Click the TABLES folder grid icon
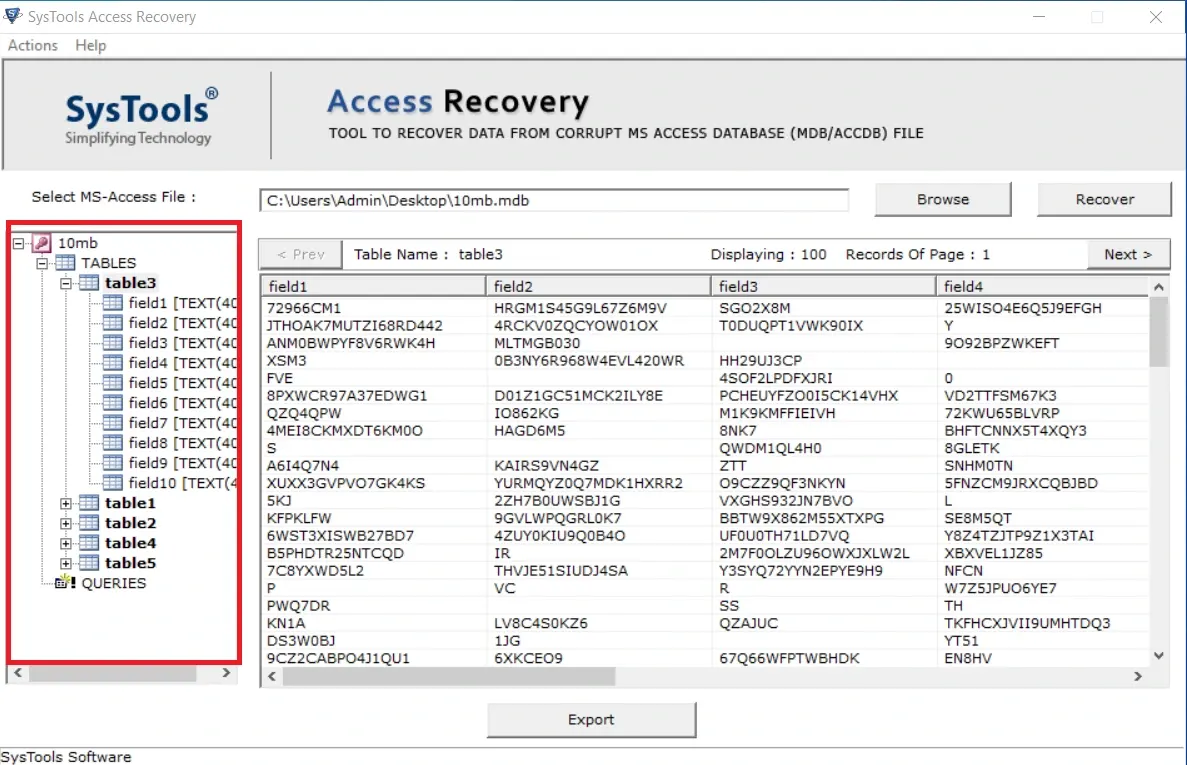 click(65, 263)
